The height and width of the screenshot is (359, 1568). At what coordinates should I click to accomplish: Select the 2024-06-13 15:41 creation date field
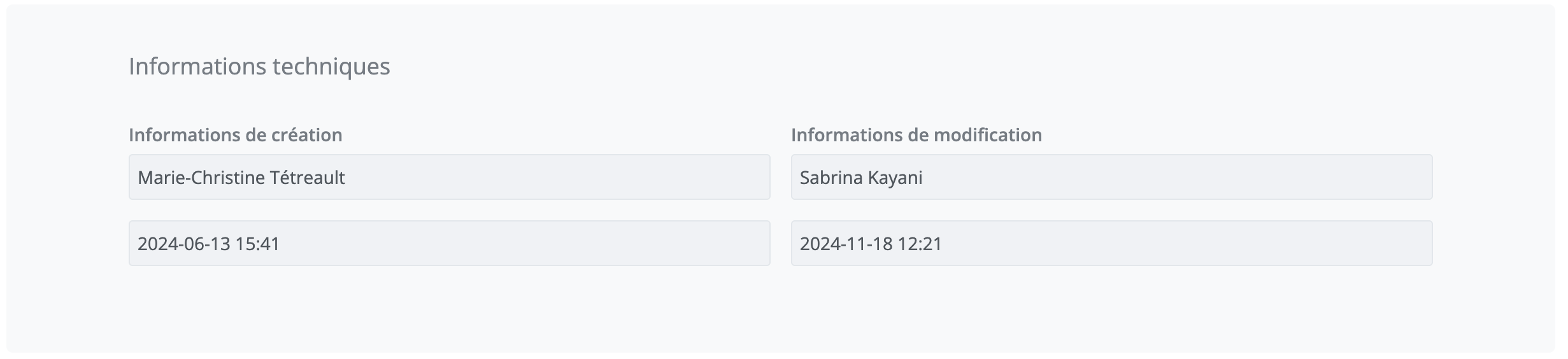(x=449, y=243)
